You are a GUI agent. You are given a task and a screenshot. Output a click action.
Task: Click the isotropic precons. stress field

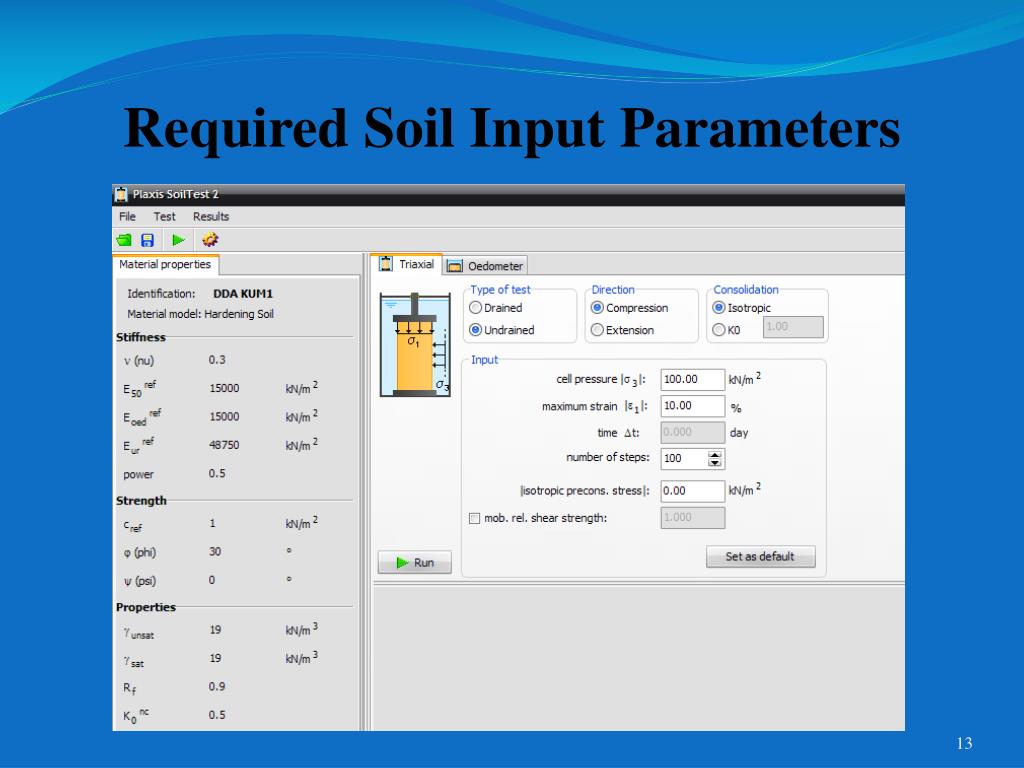click(x=692, y=490)
